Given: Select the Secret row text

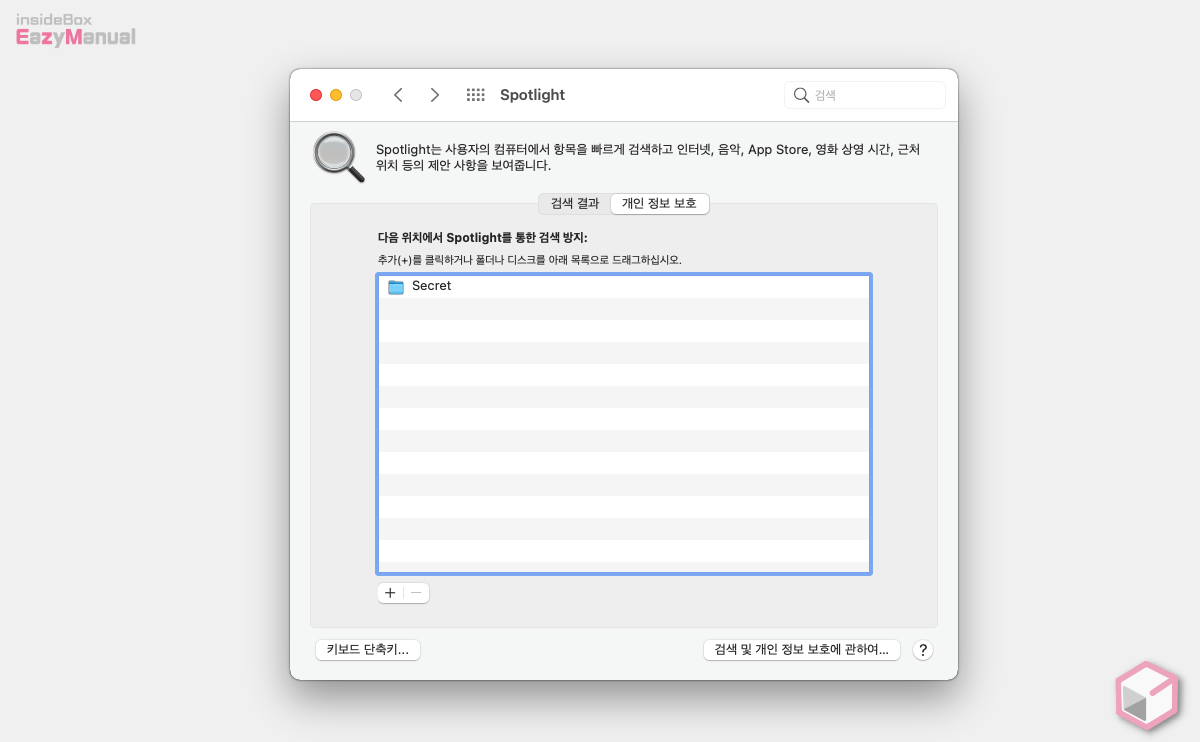Looking at the screenshot, I should [x=432, y=286].
